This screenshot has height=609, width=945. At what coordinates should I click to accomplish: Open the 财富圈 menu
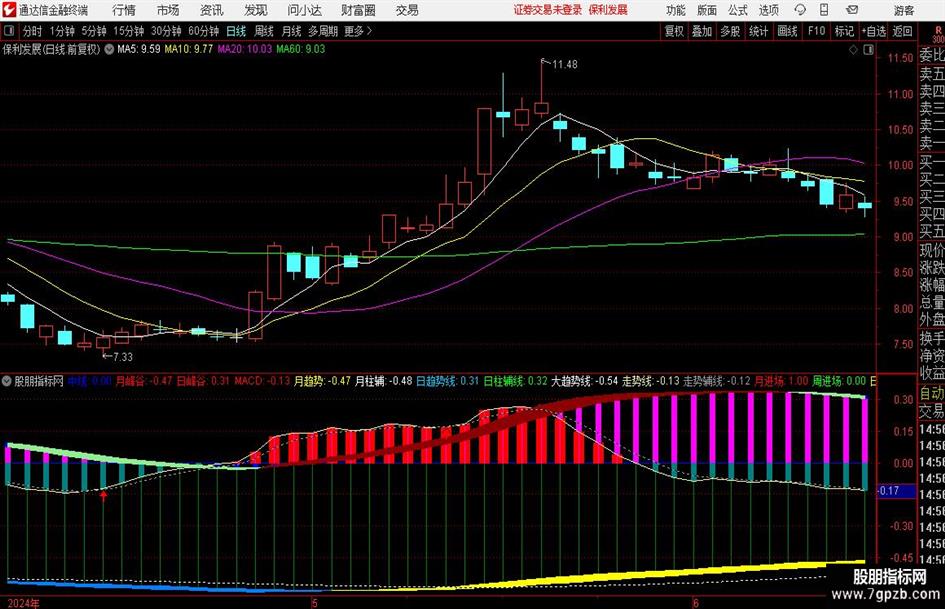(x=358, y=10)
